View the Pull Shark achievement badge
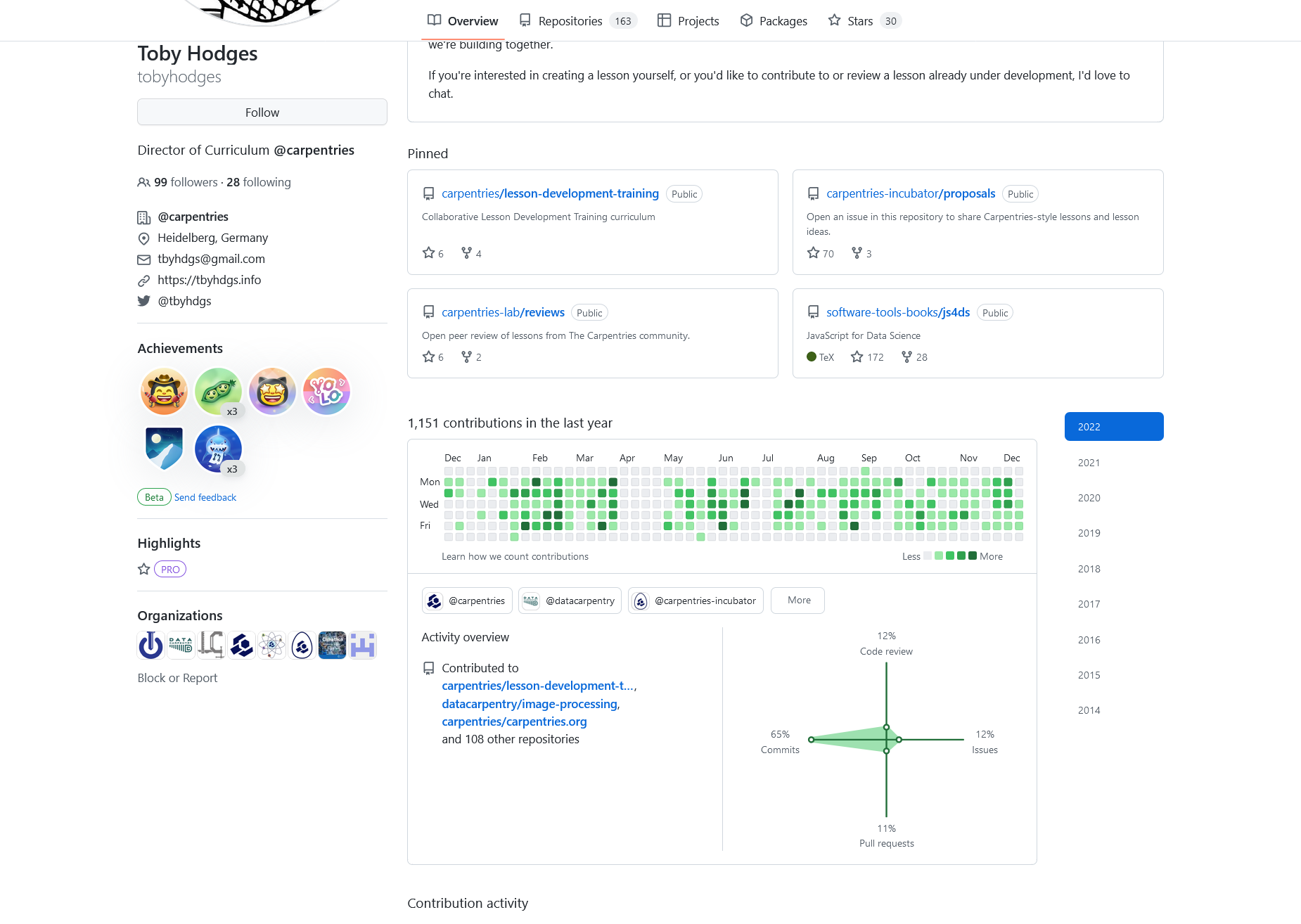The image size is (1301, 924). pos(218,449)
